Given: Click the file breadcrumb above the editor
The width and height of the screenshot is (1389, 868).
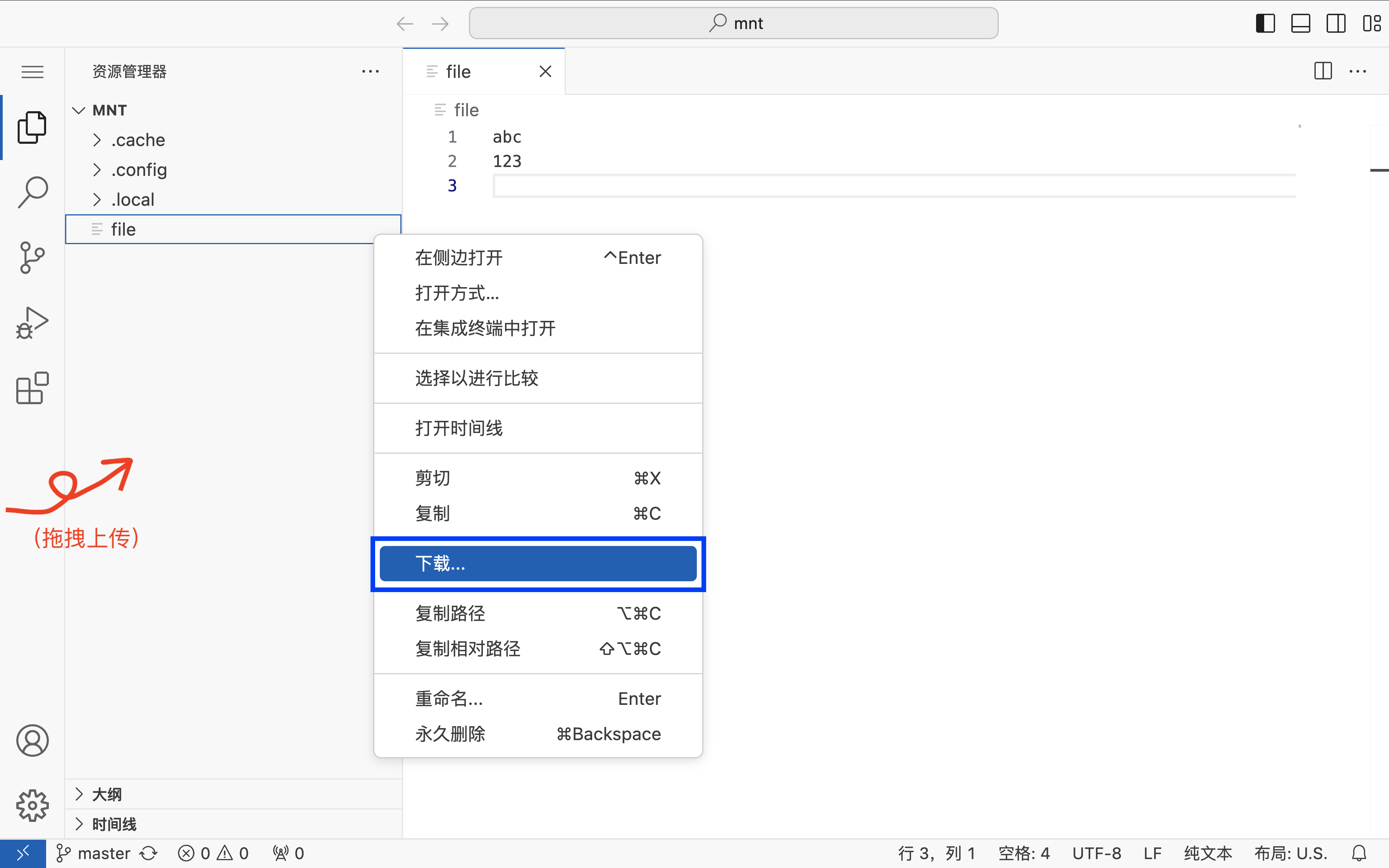Looking at the screenshot, I should [457, 110].
